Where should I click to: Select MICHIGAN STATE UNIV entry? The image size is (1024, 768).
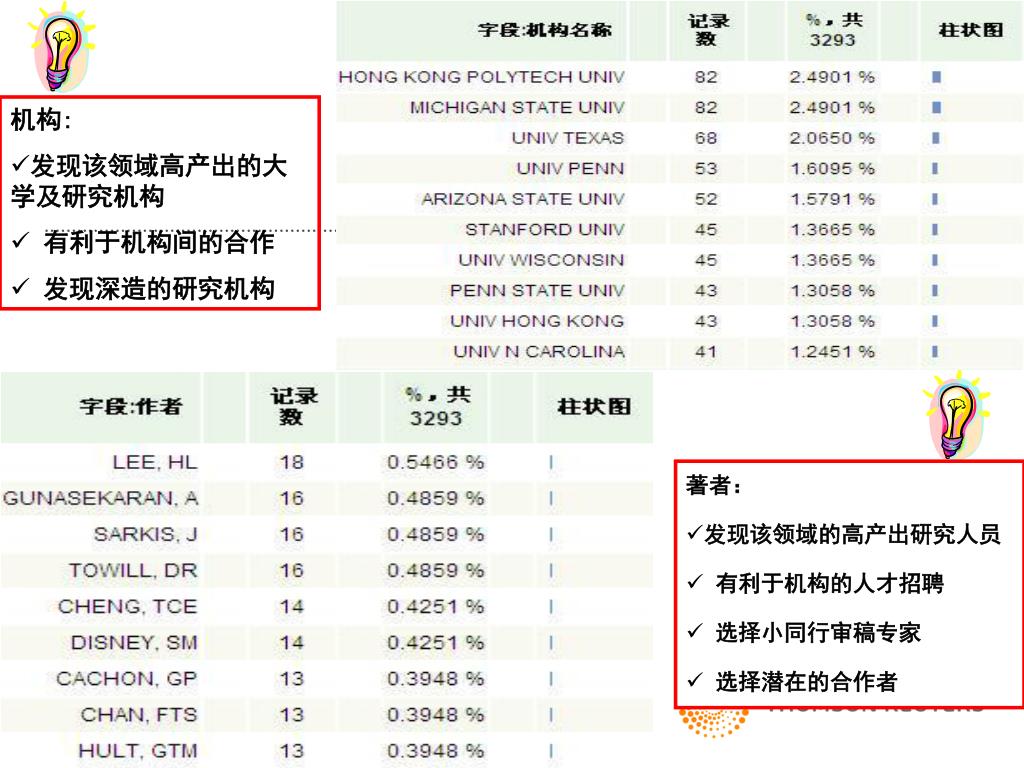click(517, 107)
